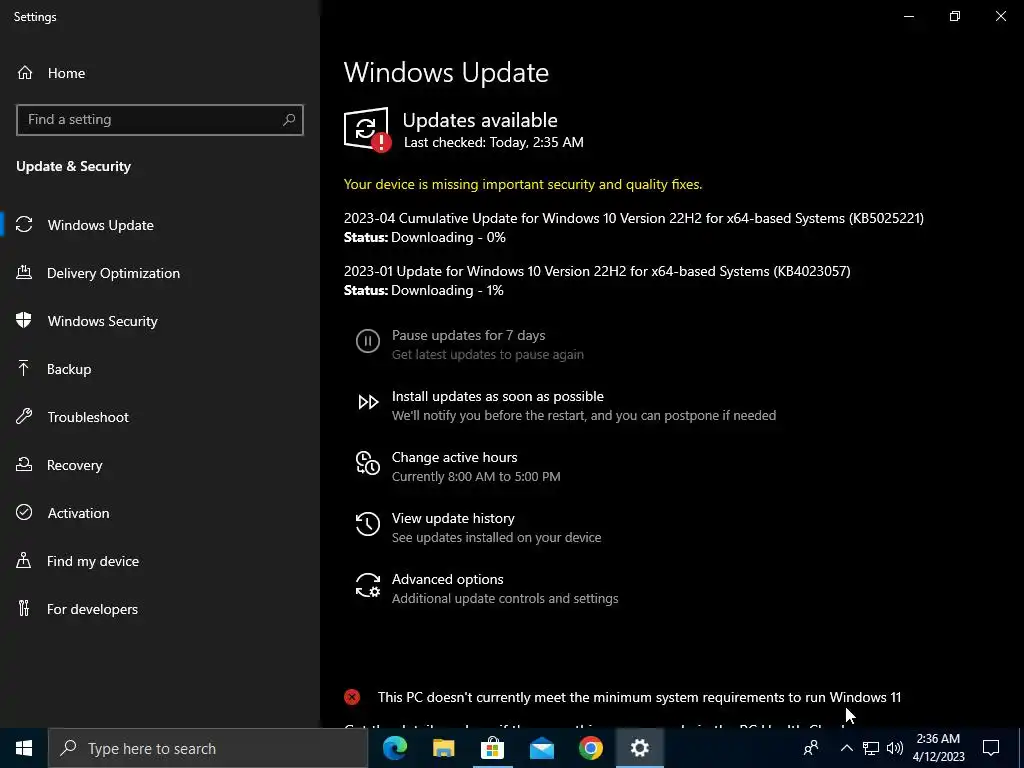This screenshot has height=768, width=1024.
Task: Click the clock icon for Change active hours
Action: click(368, 463)
